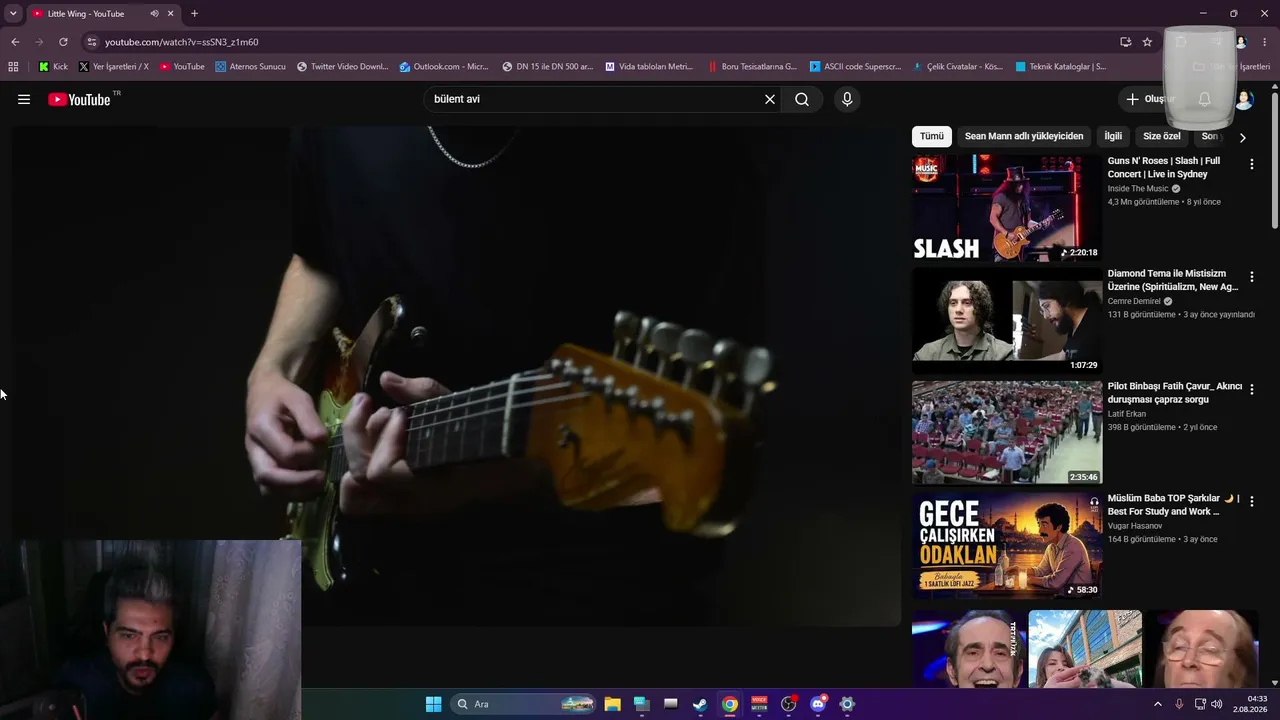Open the Çelik Civatalar bookmark
1280x720 pixels.
pos(958,67)
